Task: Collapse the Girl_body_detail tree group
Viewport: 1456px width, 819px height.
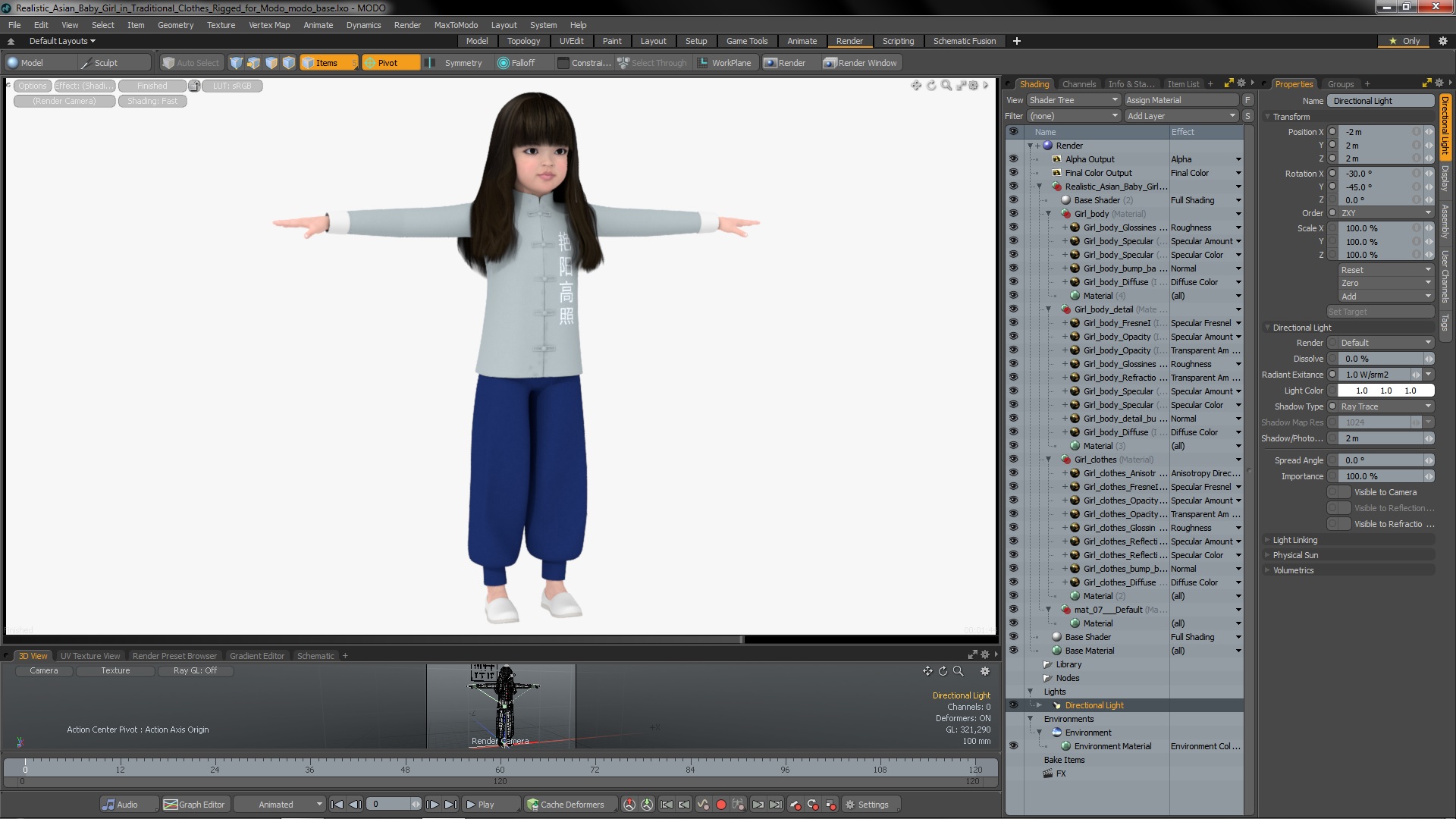Action: click(1049, 309)
